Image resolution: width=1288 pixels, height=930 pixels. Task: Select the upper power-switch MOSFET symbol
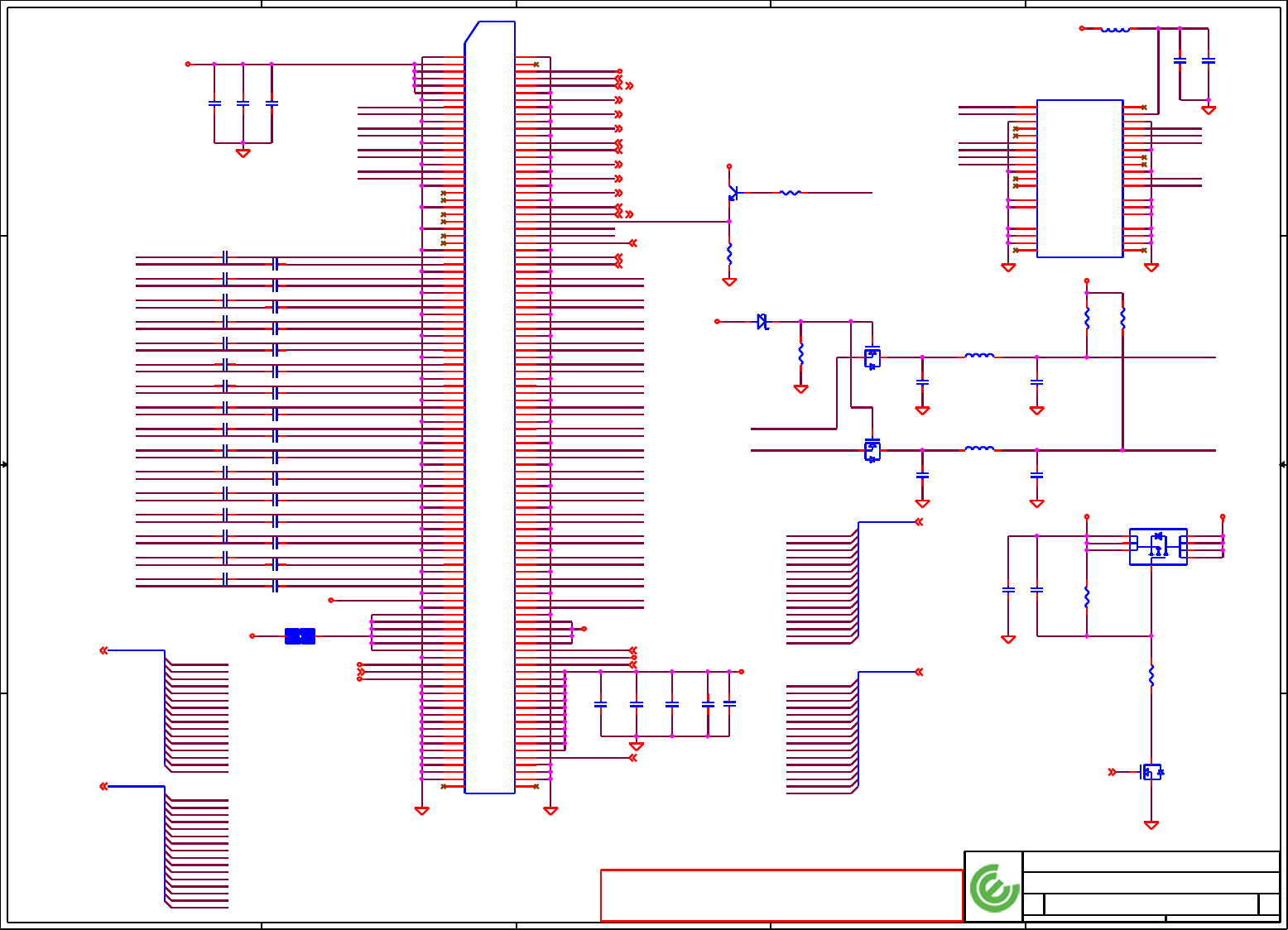click(x=872, y=357)
